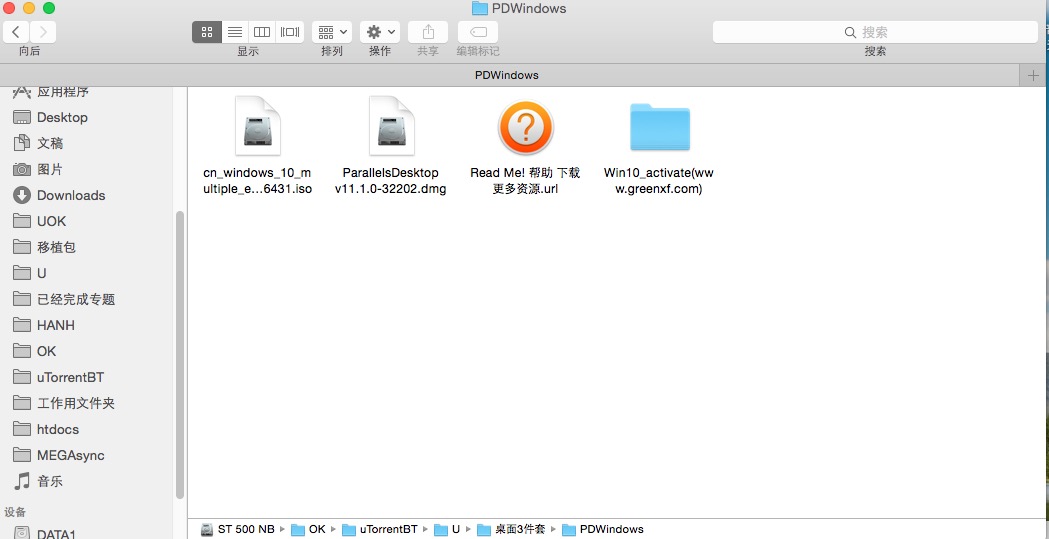Click the yellow minimize window button
1049x539 pixels.
tap(29, 9)
